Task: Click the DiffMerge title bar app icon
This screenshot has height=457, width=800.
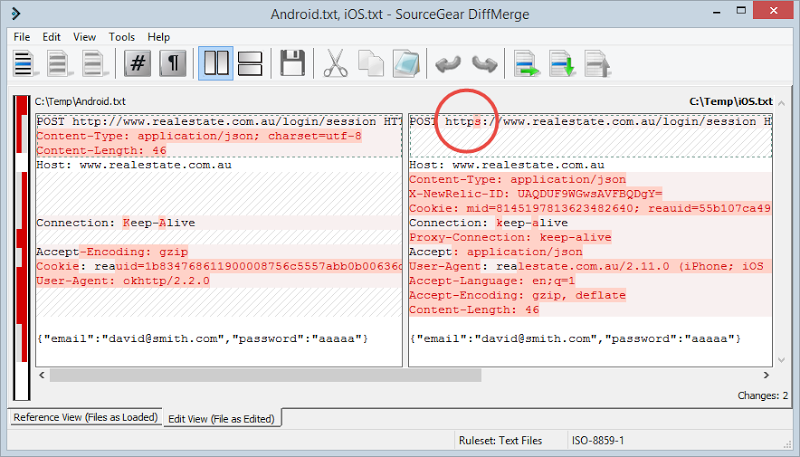Action: (x=16, y=13)
